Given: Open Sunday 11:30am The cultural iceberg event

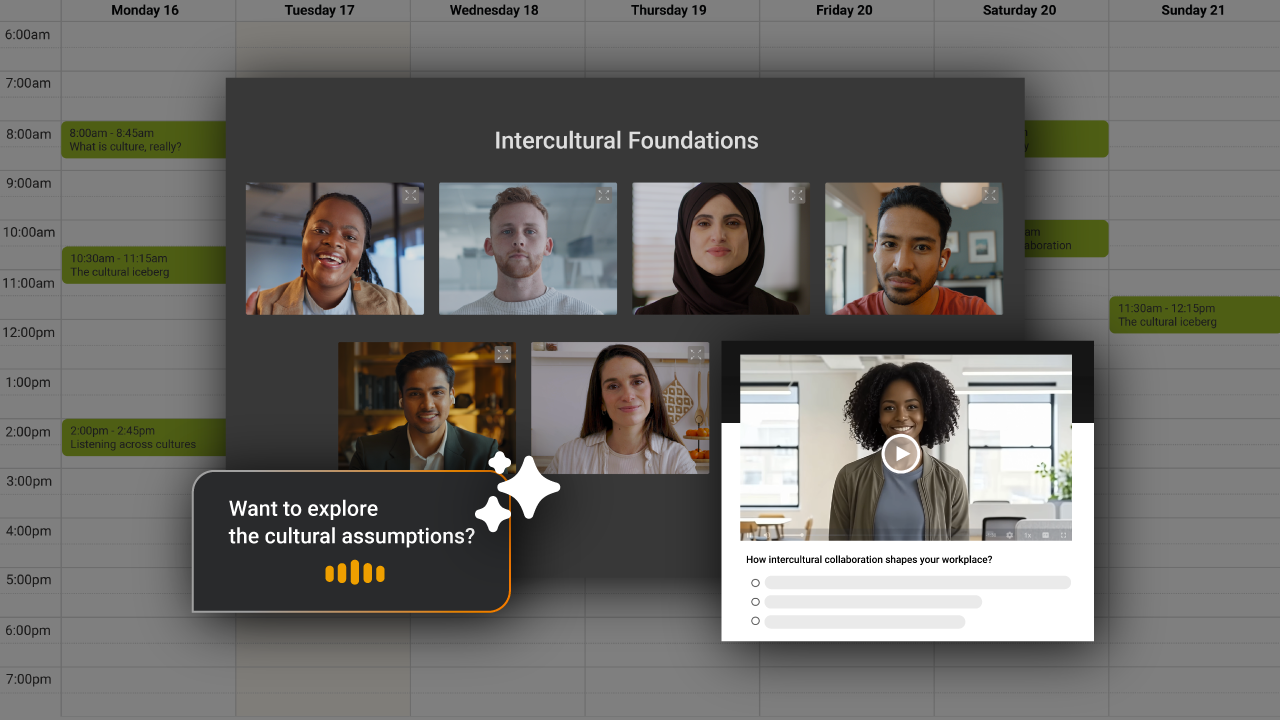Looking at the screenshot, I should pyautogui.click(x=1193, y=315).
